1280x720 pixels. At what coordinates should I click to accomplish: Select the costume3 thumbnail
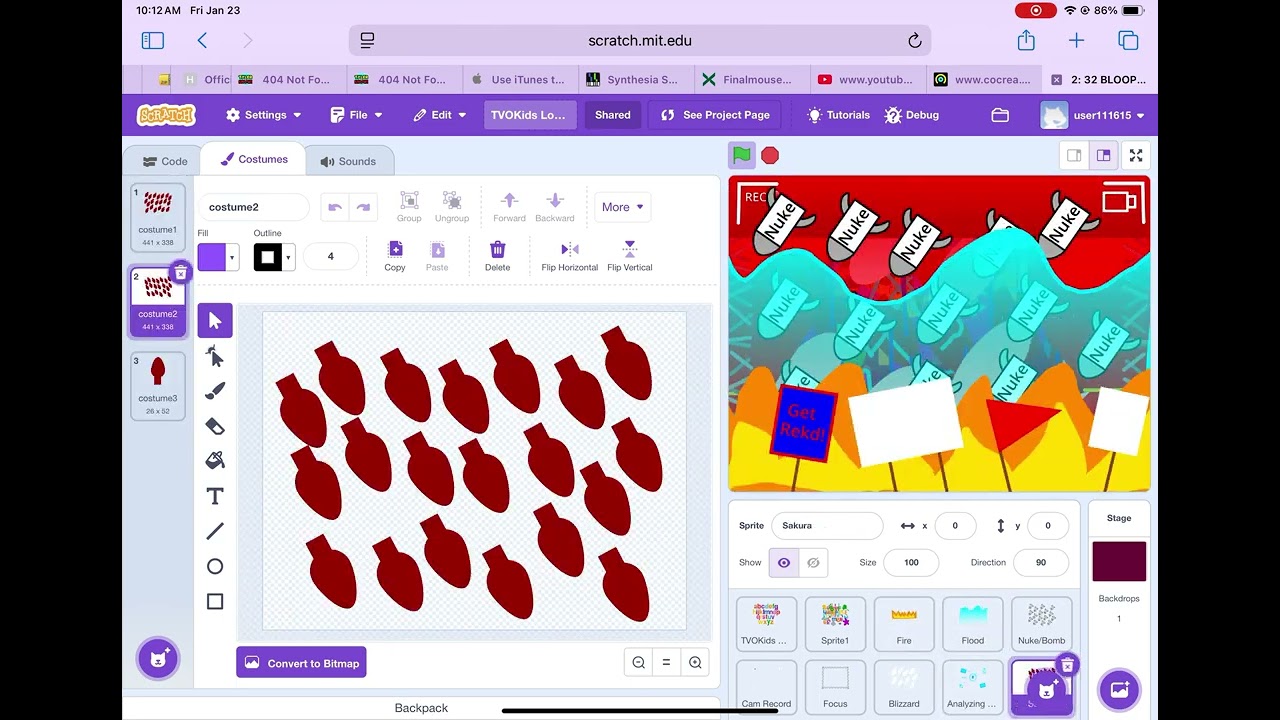point(158,385)
